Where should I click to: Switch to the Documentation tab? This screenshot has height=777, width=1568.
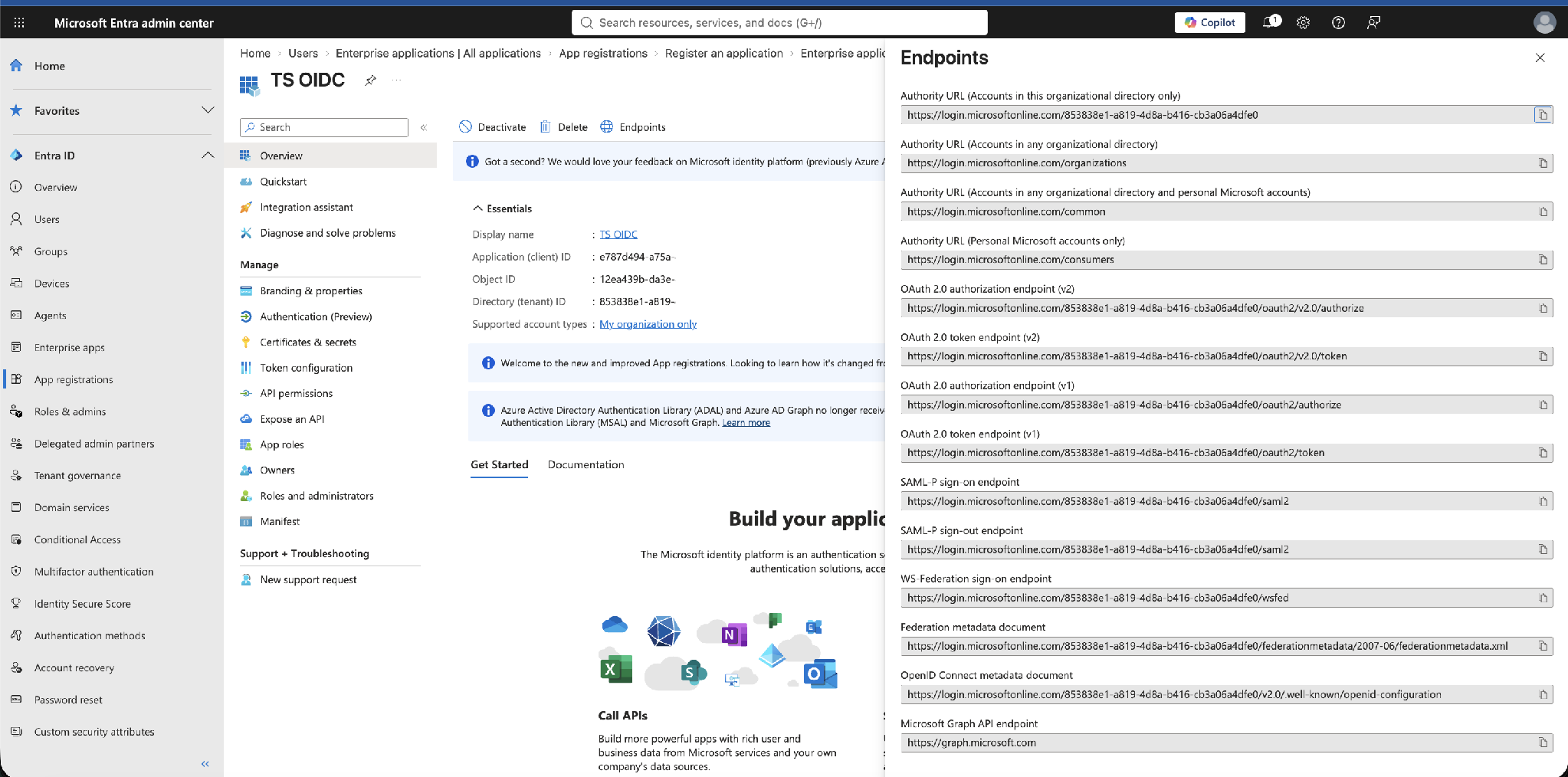coord(586,464)
